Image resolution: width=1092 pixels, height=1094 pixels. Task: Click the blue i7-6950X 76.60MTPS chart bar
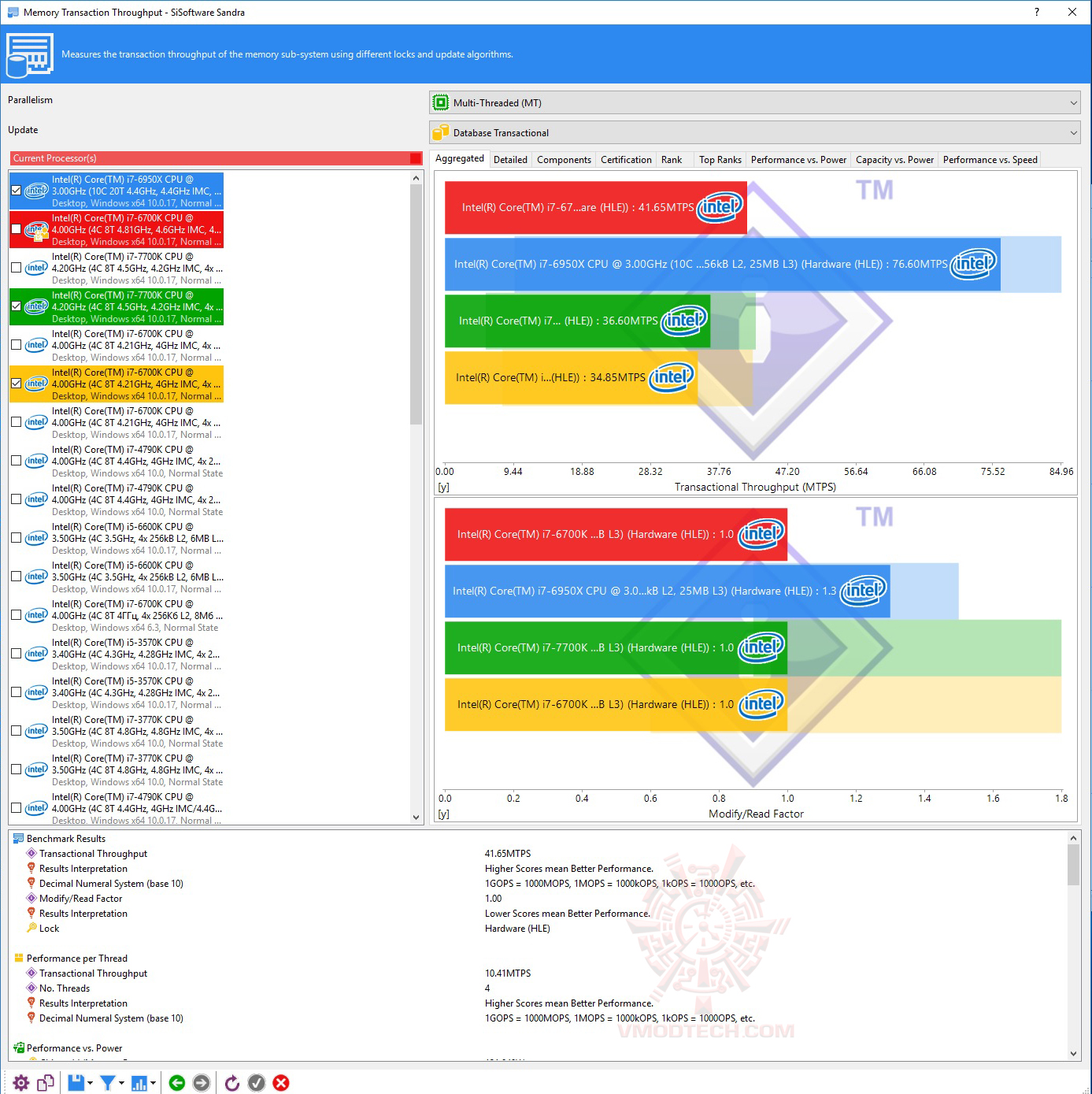(723, 264)
